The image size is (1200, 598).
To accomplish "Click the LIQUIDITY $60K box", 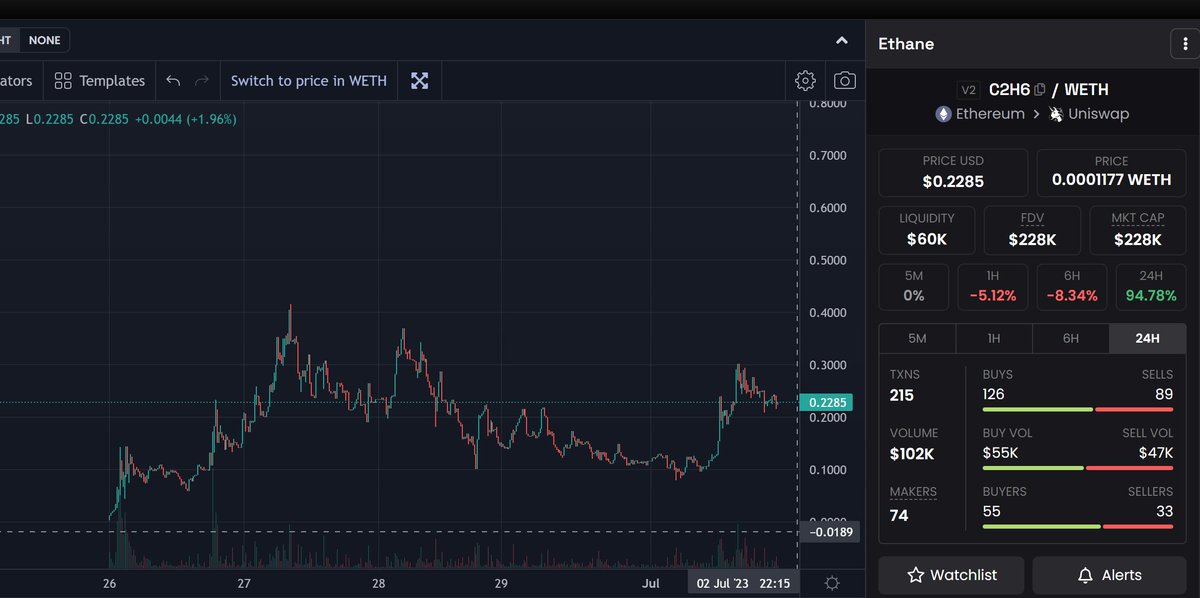I will [x=927, y=230].
